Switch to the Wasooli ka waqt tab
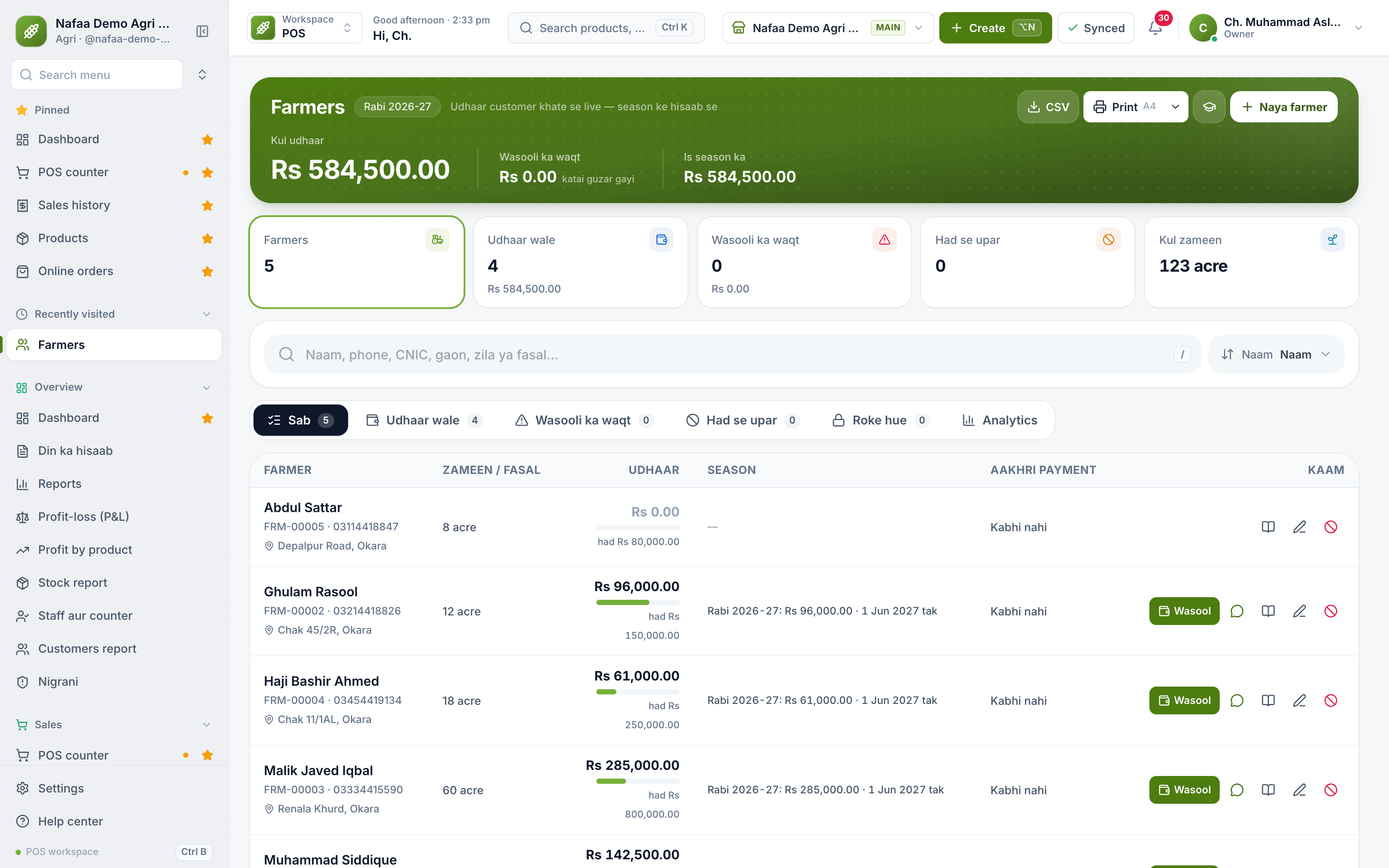 [x=584, y=420]
